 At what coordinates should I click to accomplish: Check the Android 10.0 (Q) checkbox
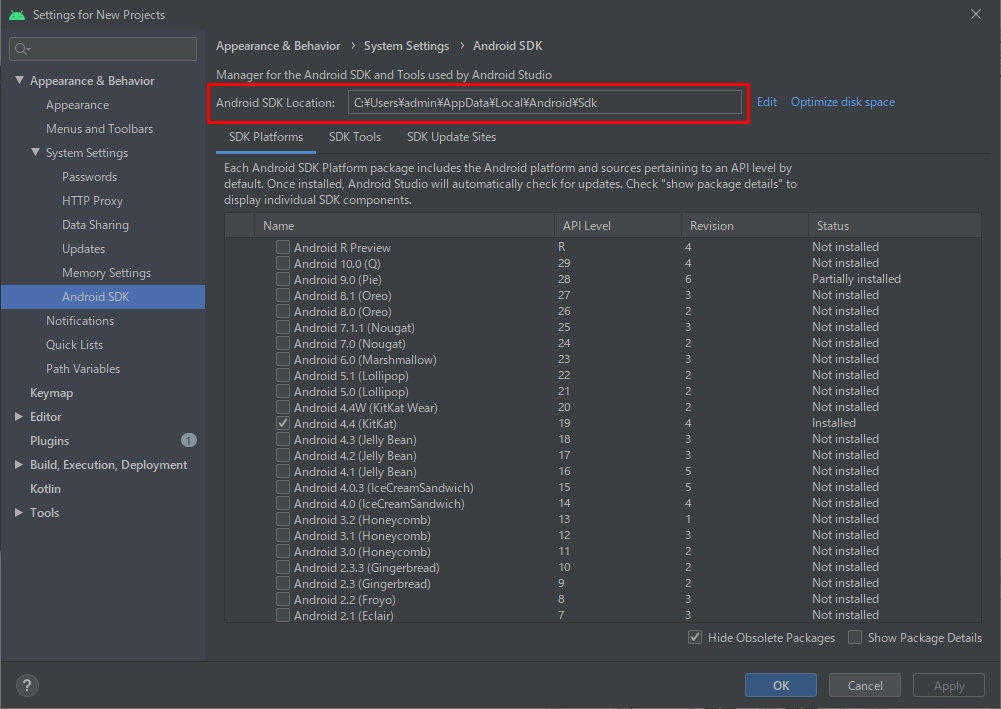point(283,263)
